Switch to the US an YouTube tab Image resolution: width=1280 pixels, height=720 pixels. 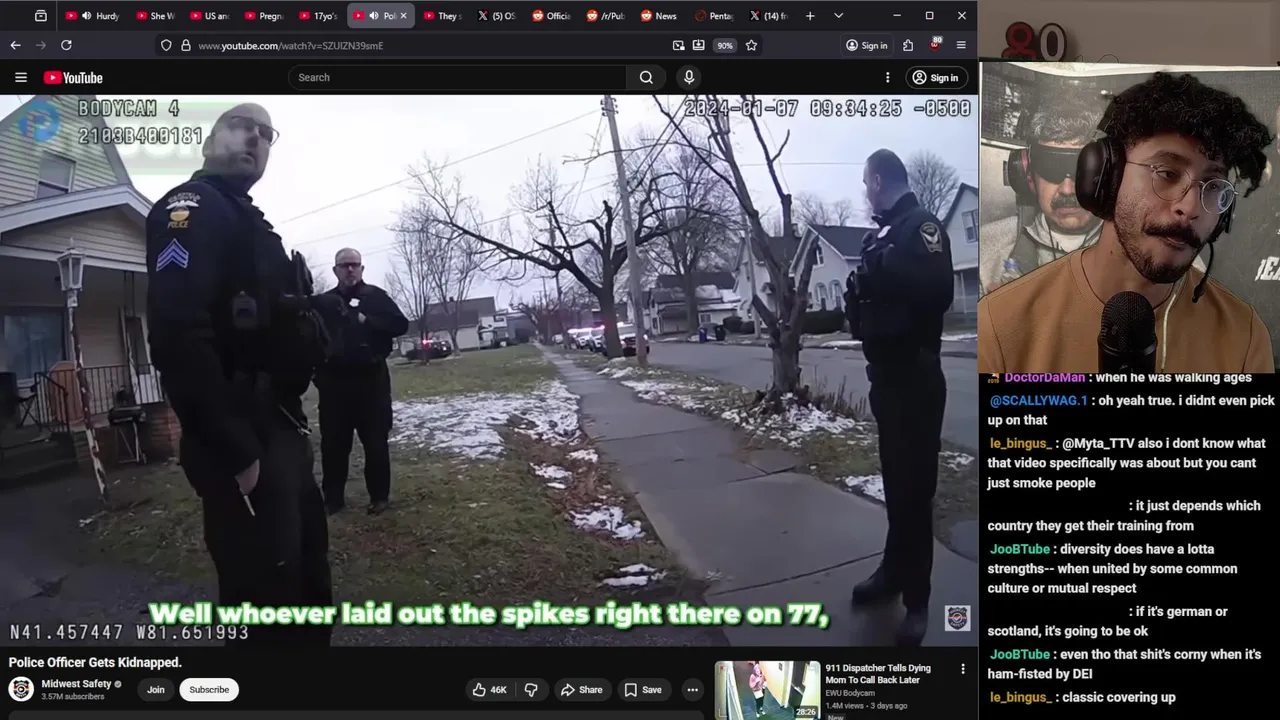(209, 16)
